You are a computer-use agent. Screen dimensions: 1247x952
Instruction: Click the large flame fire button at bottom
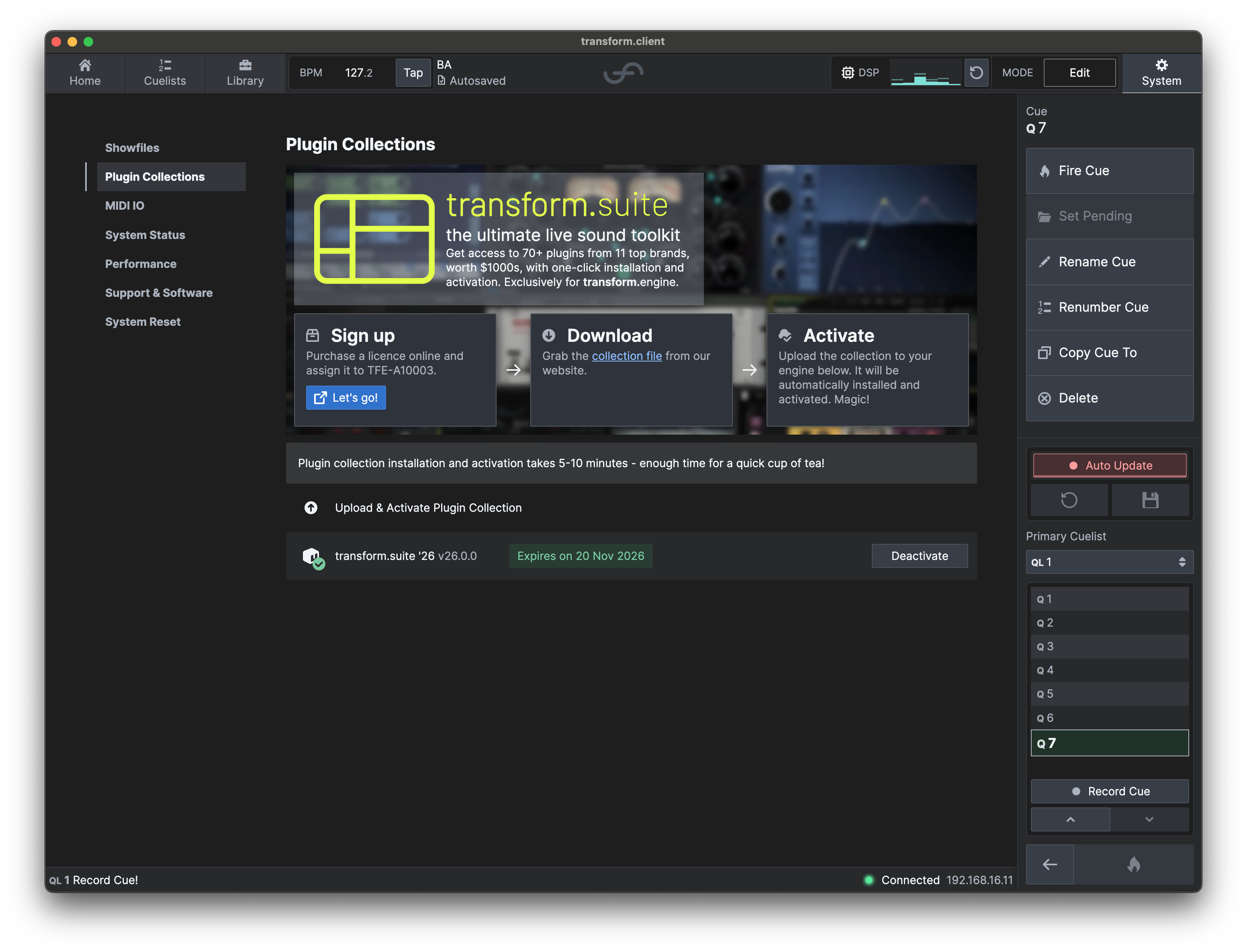point(1134,864)
